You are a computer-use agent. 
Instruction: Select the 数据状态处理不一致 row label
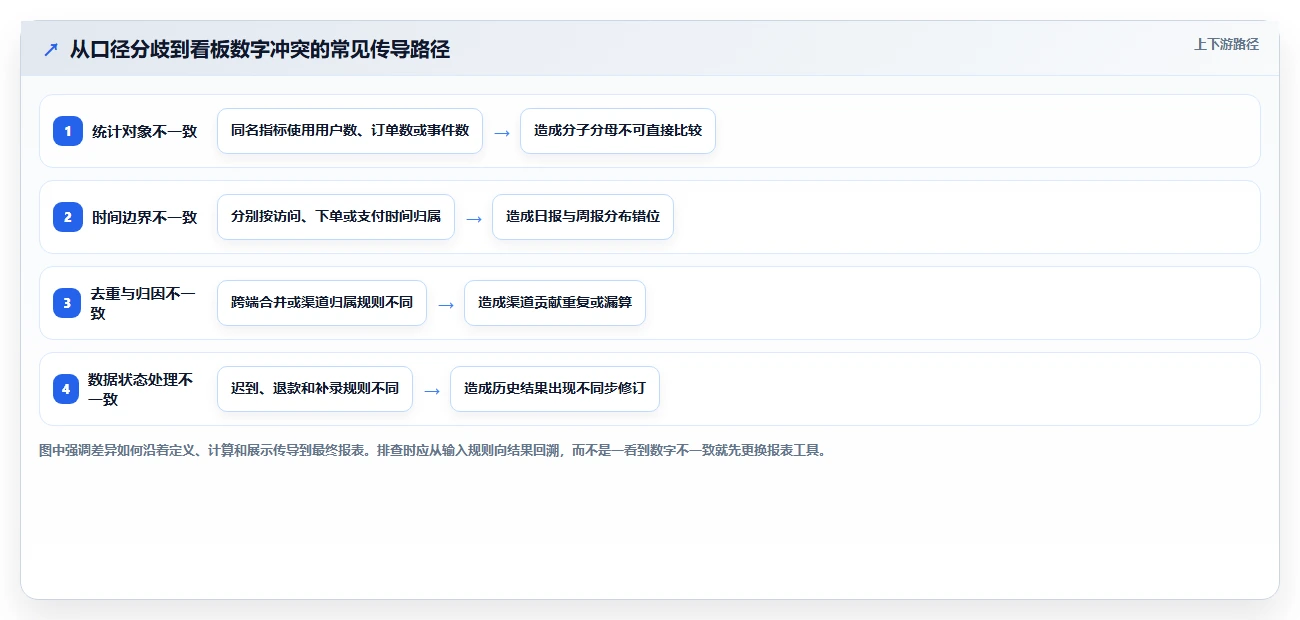[141, 389]
